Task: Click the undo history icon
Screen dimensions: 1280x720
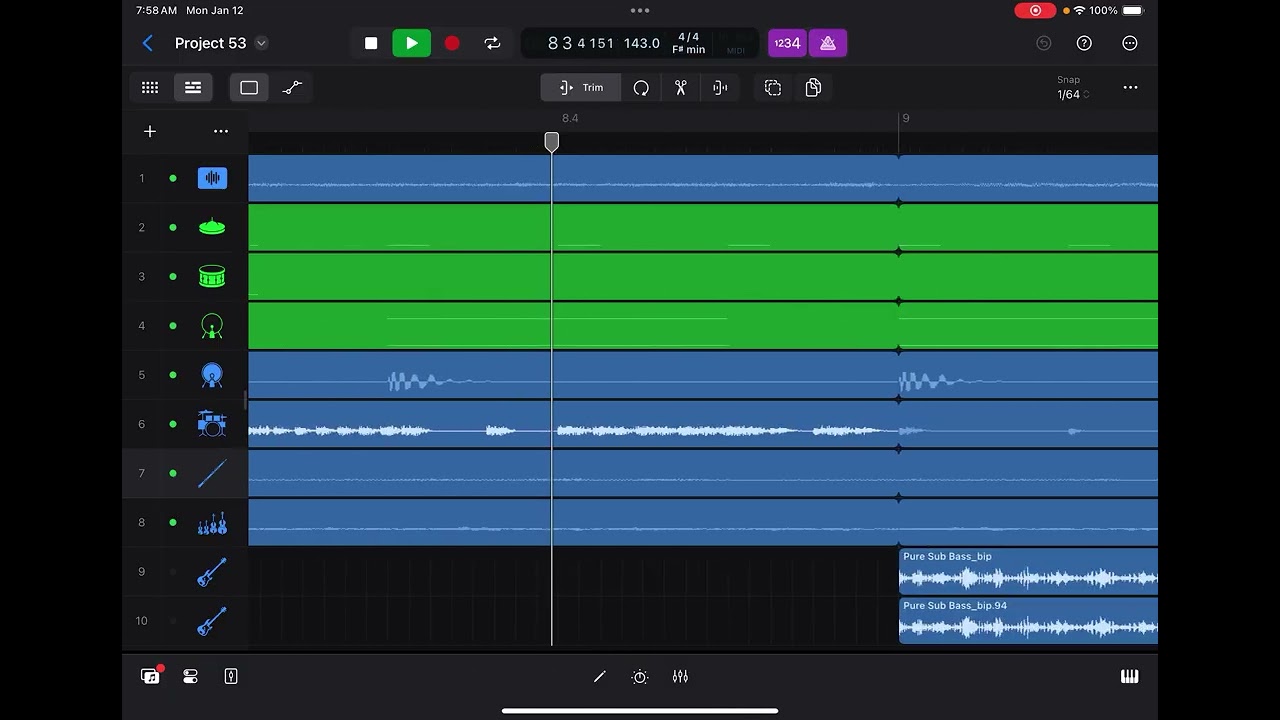Action: point(1043,43)
